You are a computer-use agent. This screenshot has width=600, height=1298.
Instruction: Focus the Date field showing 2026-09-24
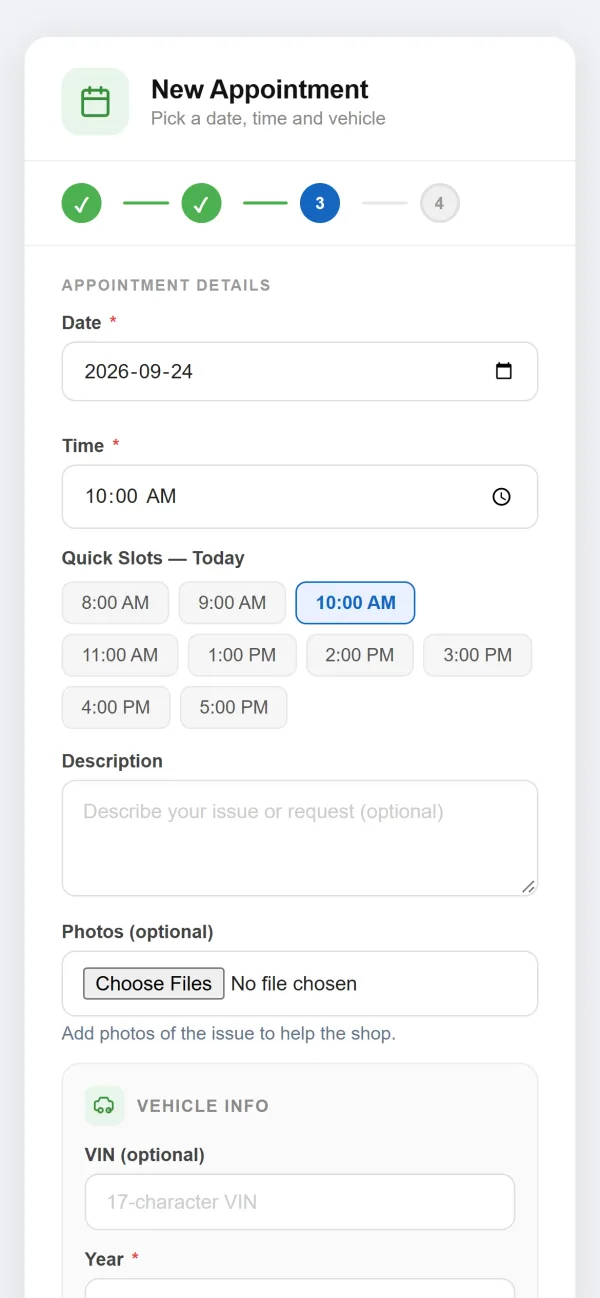(x=300, y=372)
